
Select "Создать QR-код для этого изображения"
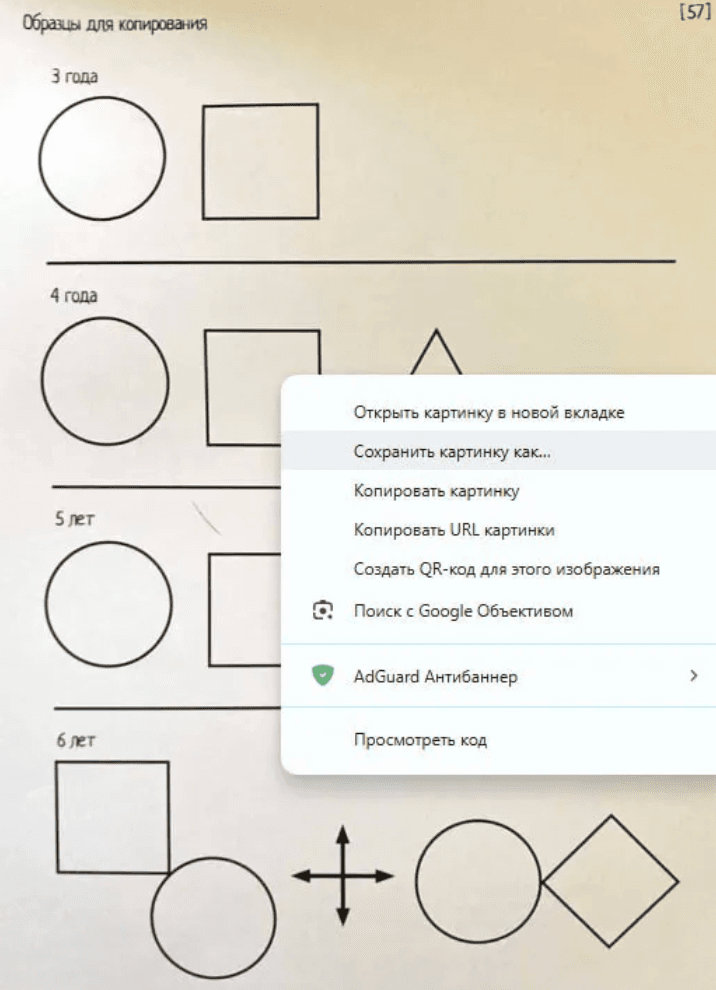(507, 569)
